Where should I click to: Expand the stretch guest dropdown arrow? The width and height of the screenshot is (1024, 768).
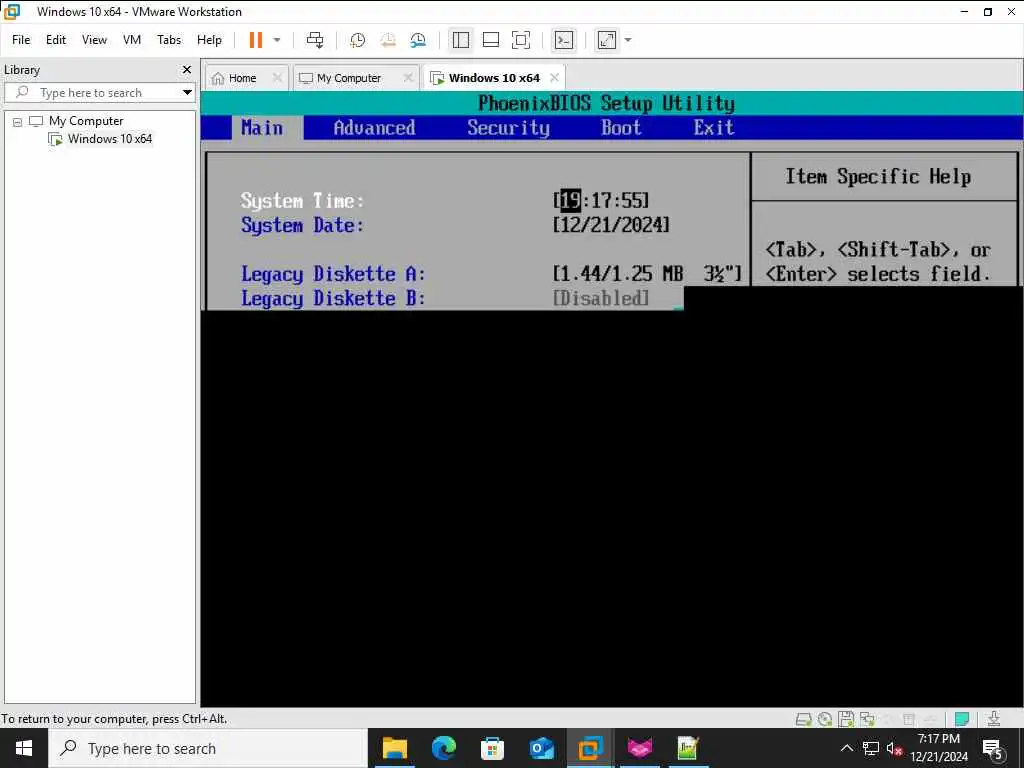[628, 40]
